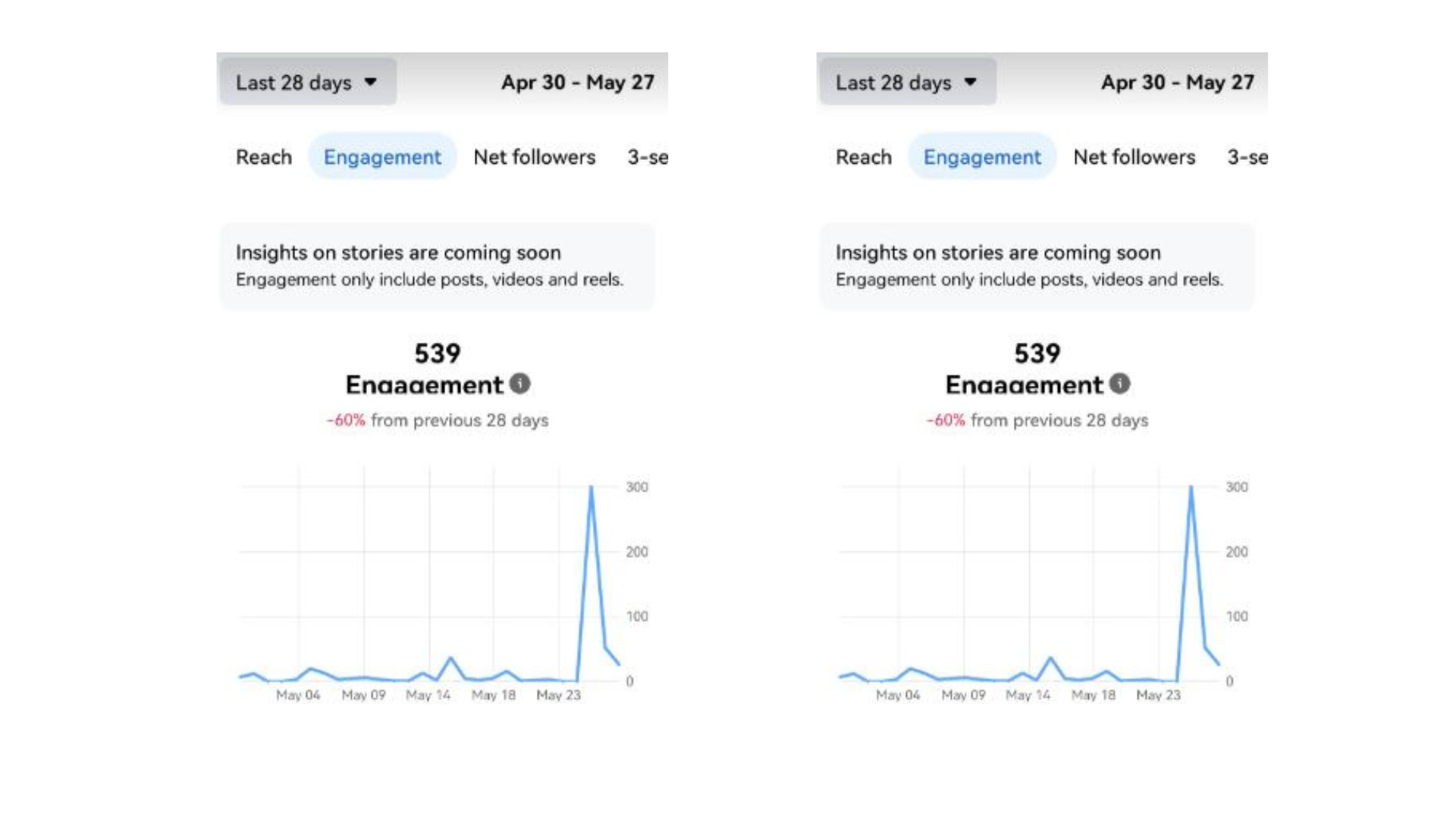Select the cut-off 3-se tab in left panel
Screen dimensions: 1456x819
click(648, 157)
